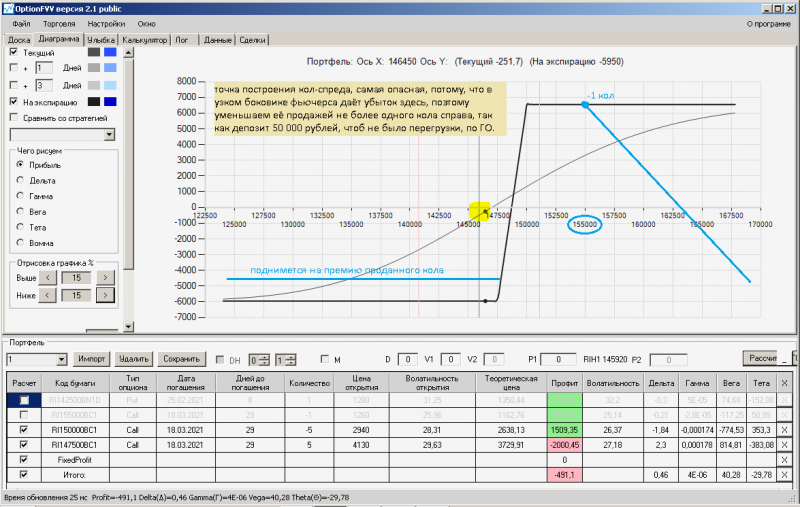Click the scroll-up arrow of left panel
The image size is (800, 507).
(x=129, y=53)
